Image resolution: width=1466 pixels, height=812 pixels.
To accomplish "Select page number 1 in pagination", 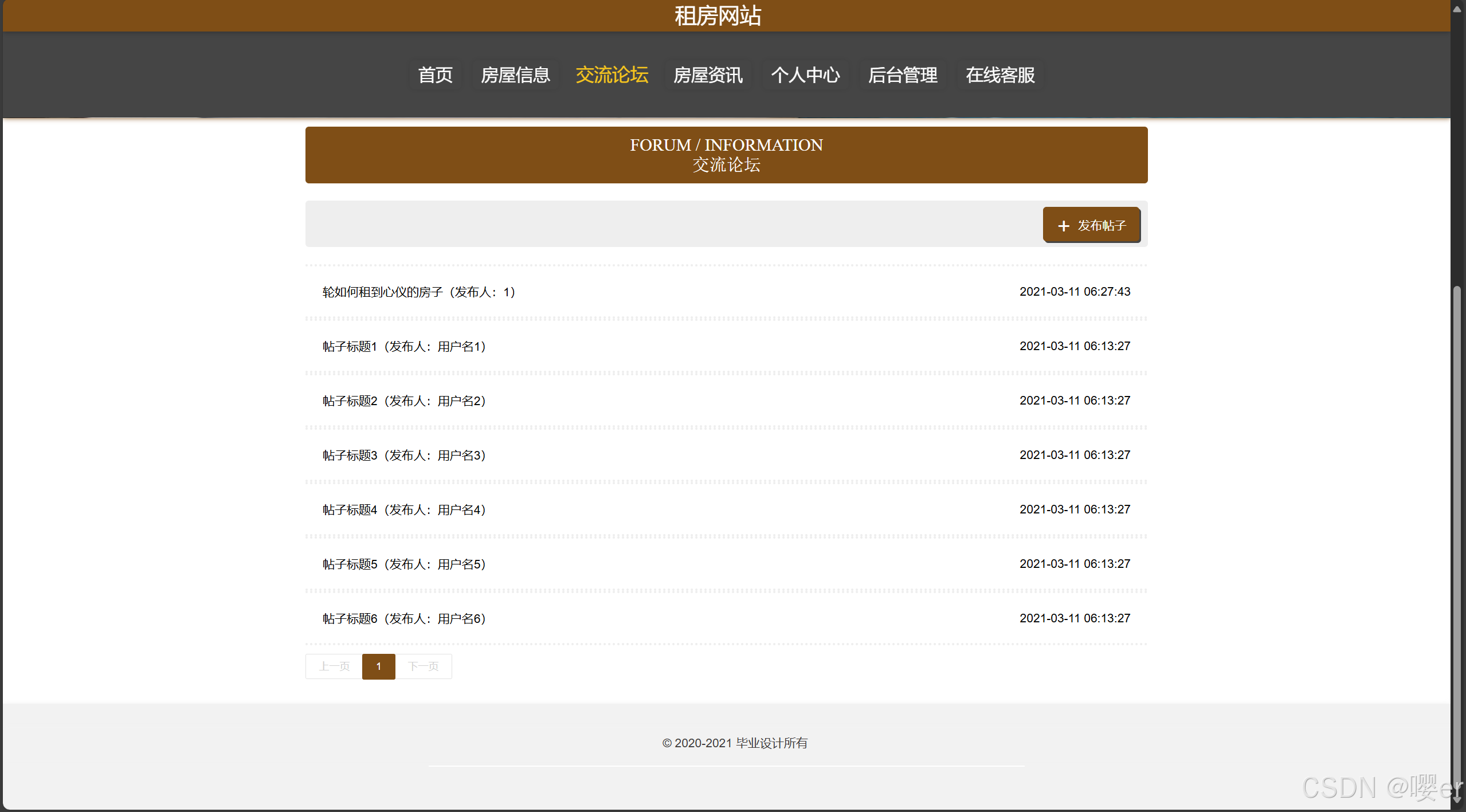I will (x=378, y=666).
